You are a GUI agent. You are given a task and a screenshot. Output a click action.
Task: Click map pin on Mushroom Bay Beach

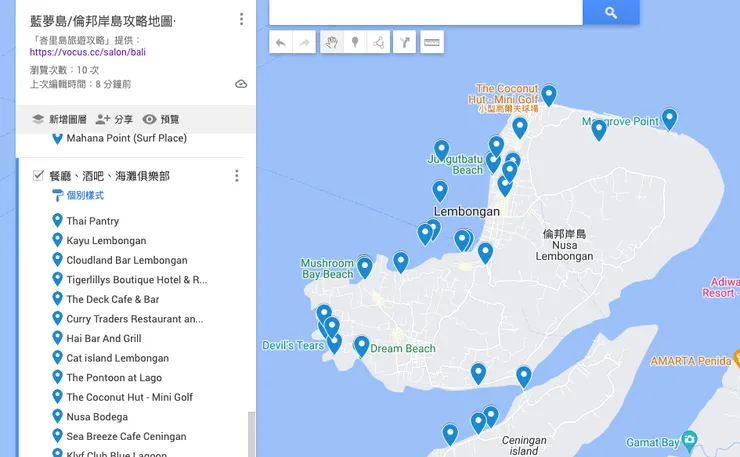tap(364, 267)
